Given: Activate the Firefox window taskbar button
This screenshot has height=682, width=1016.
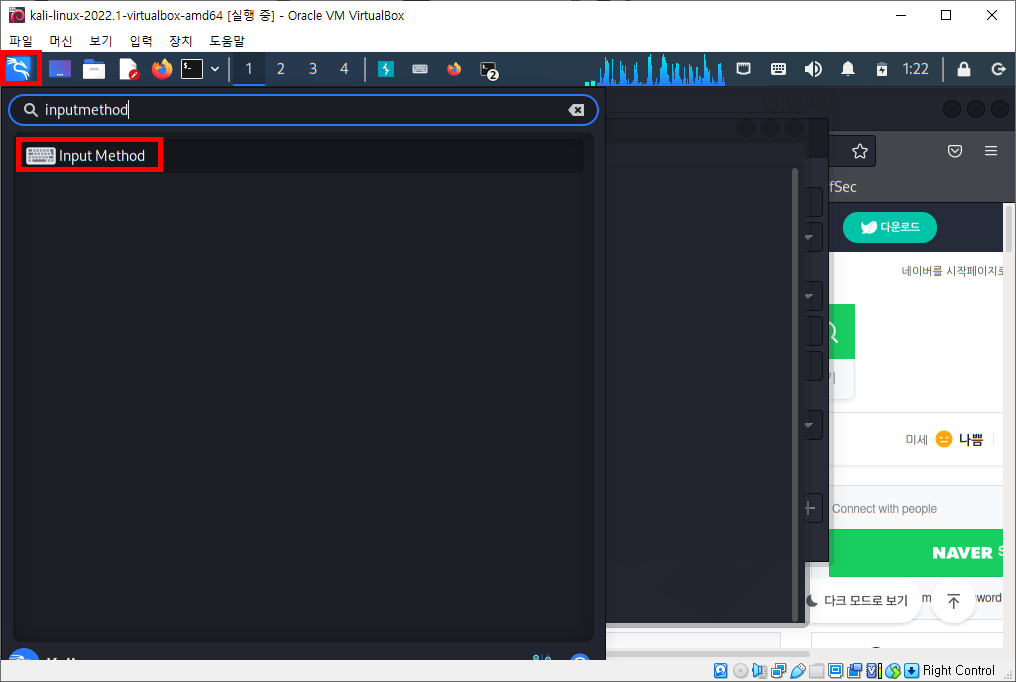Looking at the screenshot, I should point(454,69).
